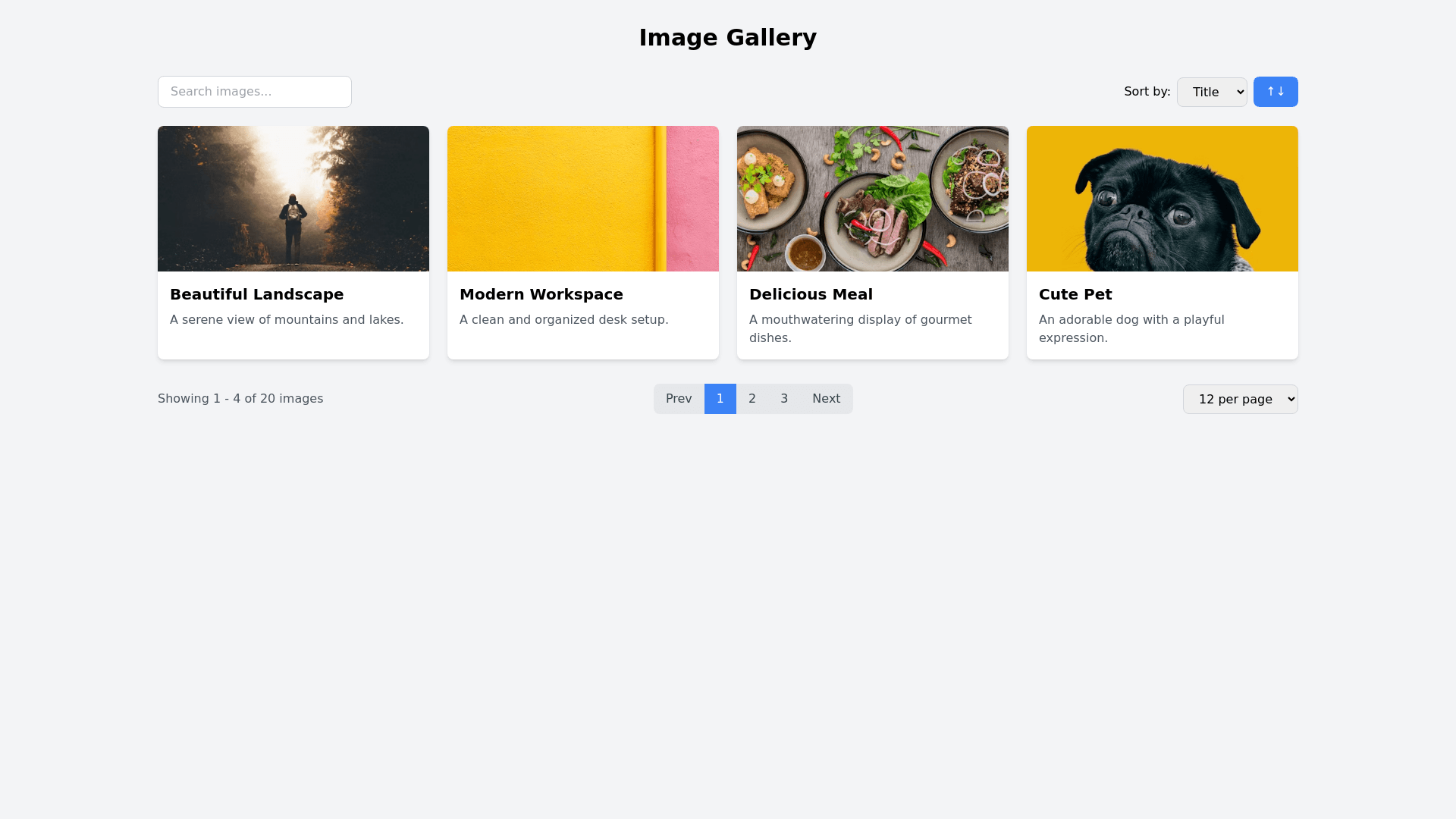Open the 12 per page dropdown
1456x819 pixels.
point(1240,399)
